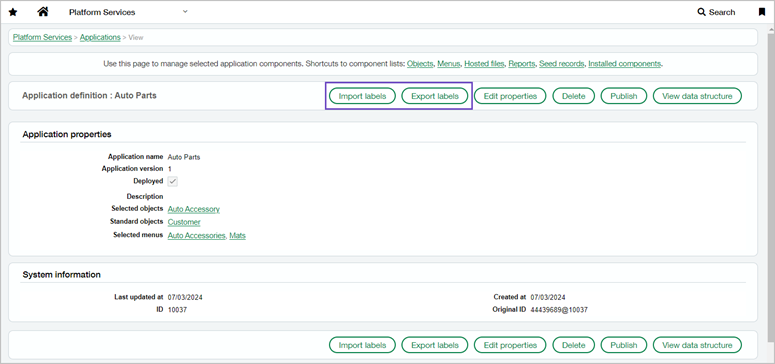Image resolution: width=775 pixels, height=364 pixels.
Task: Click the favorites star icon
Action: coord(13,12)
